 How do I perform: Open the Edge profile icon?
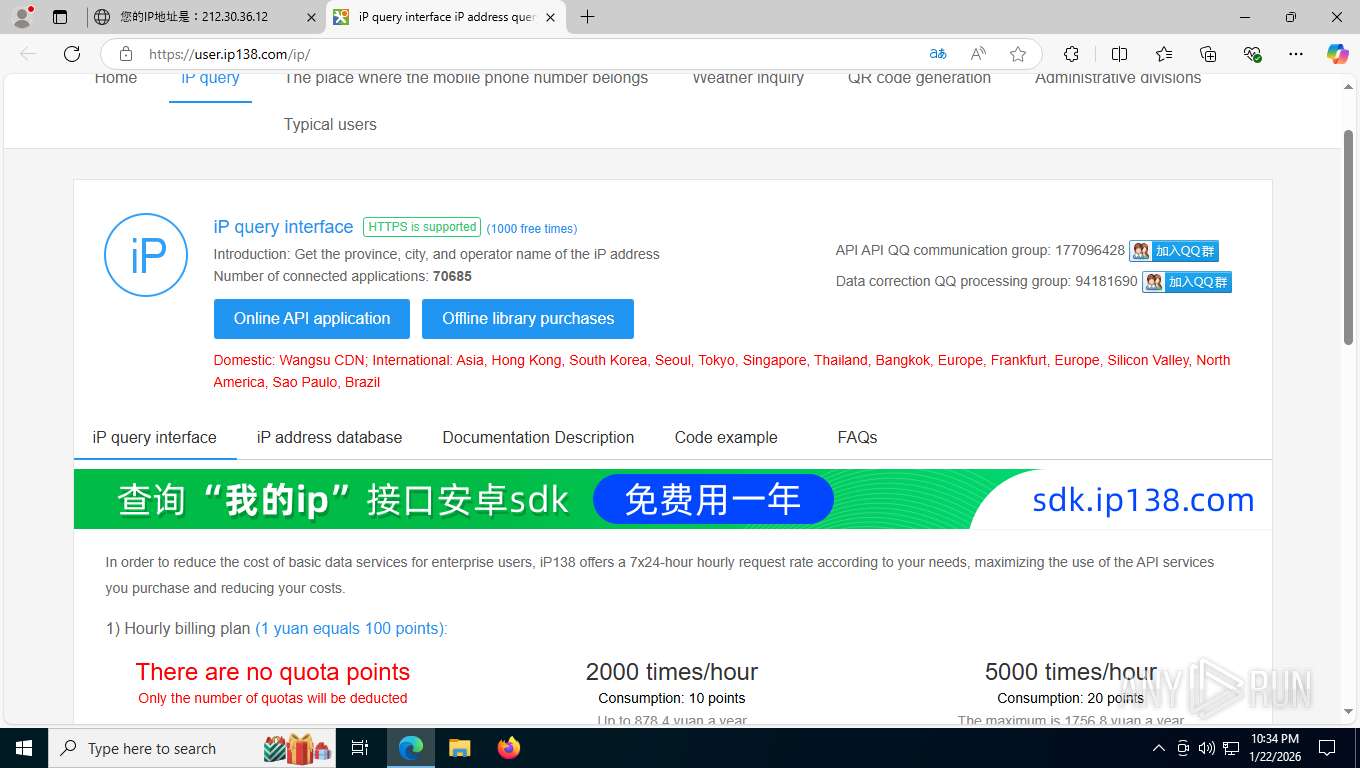tap(22, 17)
